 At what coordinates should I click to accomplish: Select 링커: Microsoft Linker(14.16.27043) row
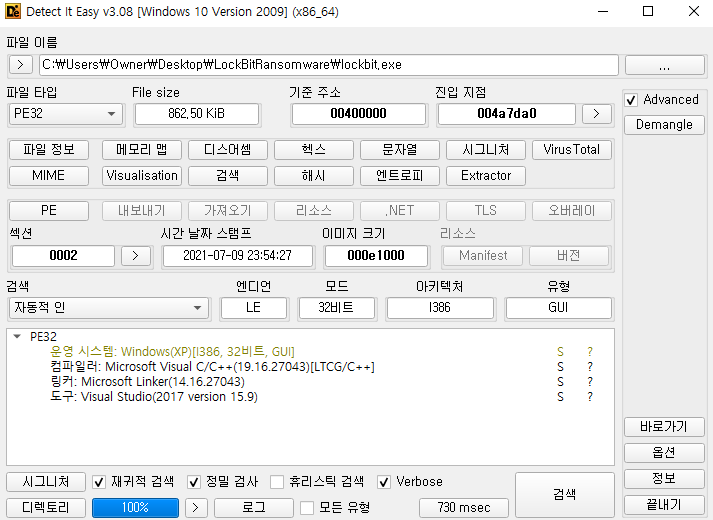click(311, 382)
